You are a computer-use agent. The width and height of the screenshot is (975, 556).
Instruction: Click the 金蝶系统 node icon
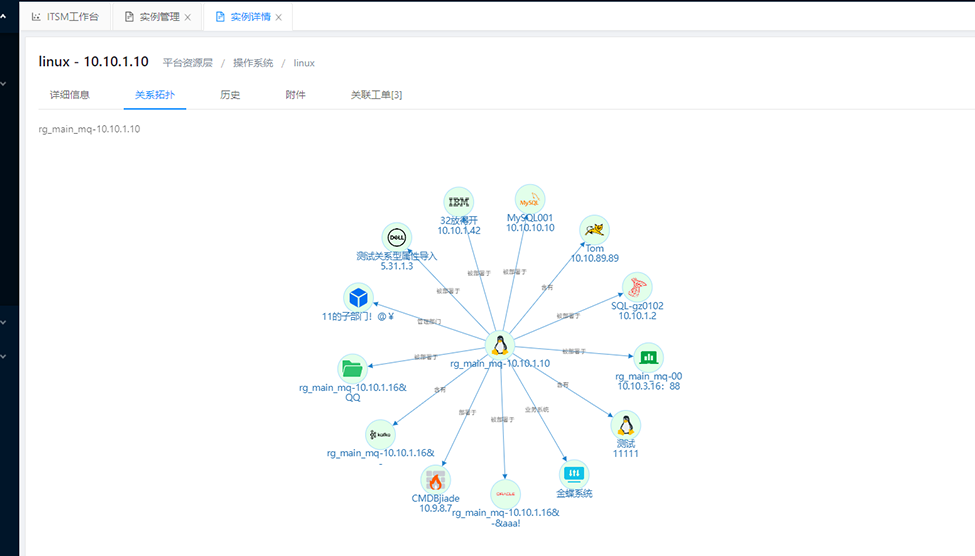coord(574,475)
